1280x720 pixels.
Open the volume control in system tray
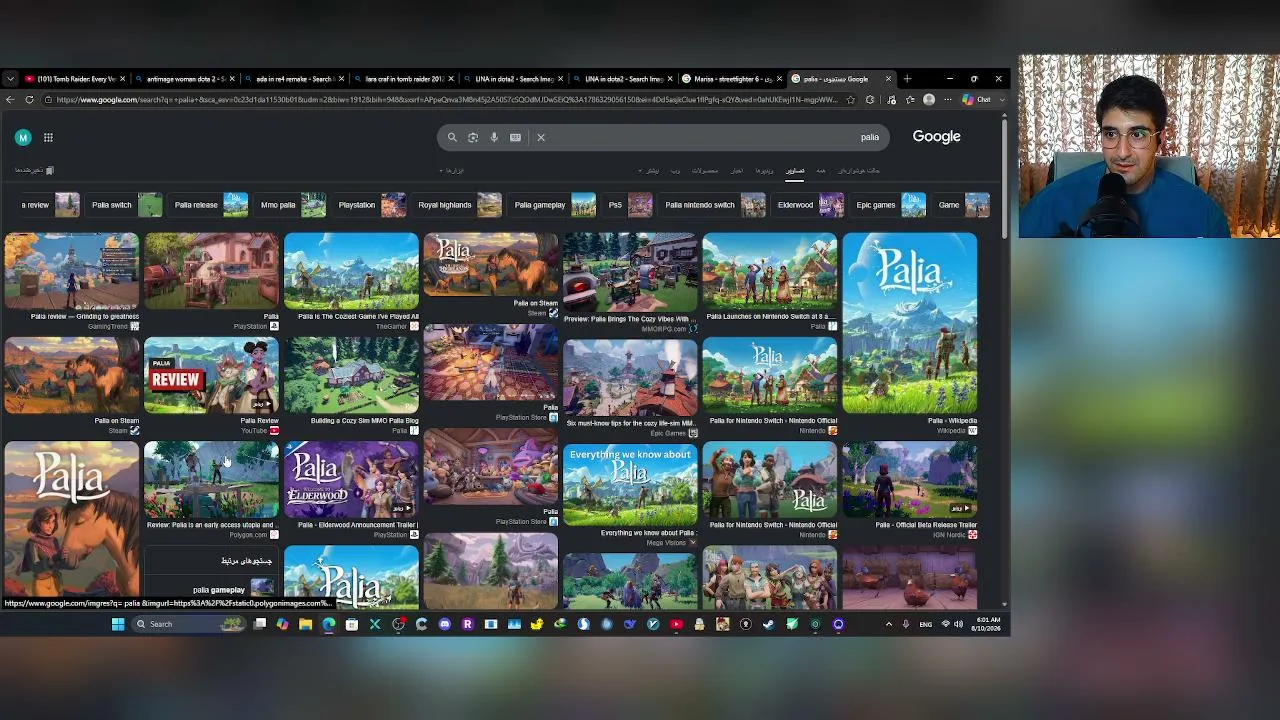(x=958, y=624)
